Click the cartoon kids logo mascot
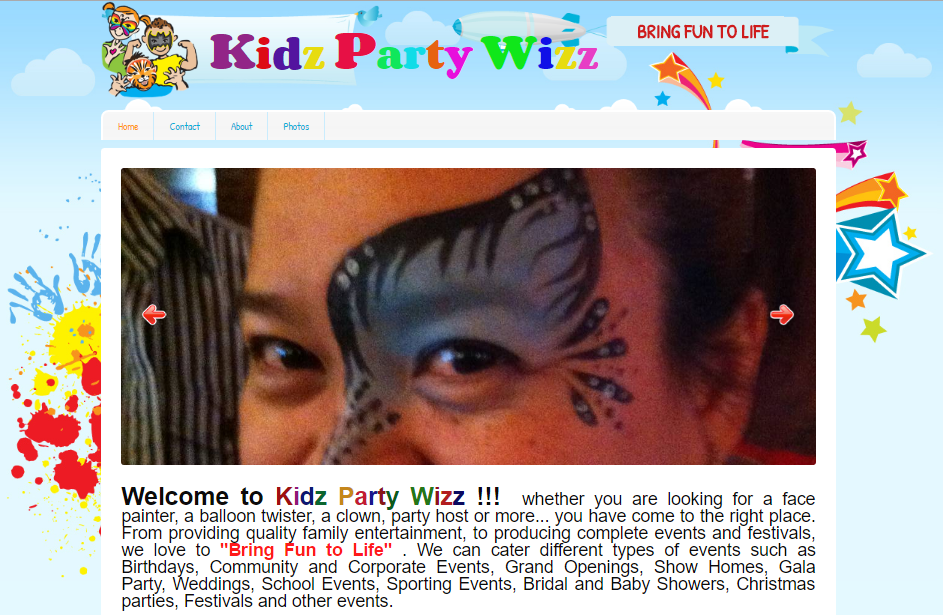 [x=150, y=50]
